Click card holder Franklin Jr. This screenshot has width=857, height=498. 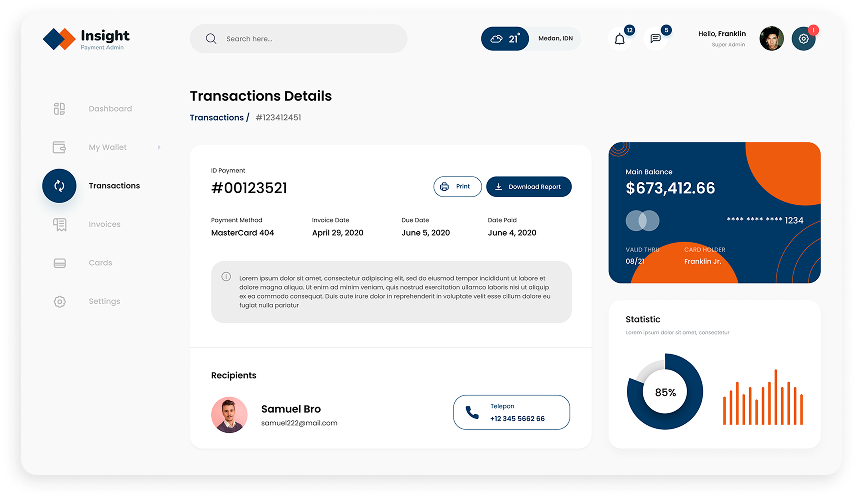click(x=703, y=262)
